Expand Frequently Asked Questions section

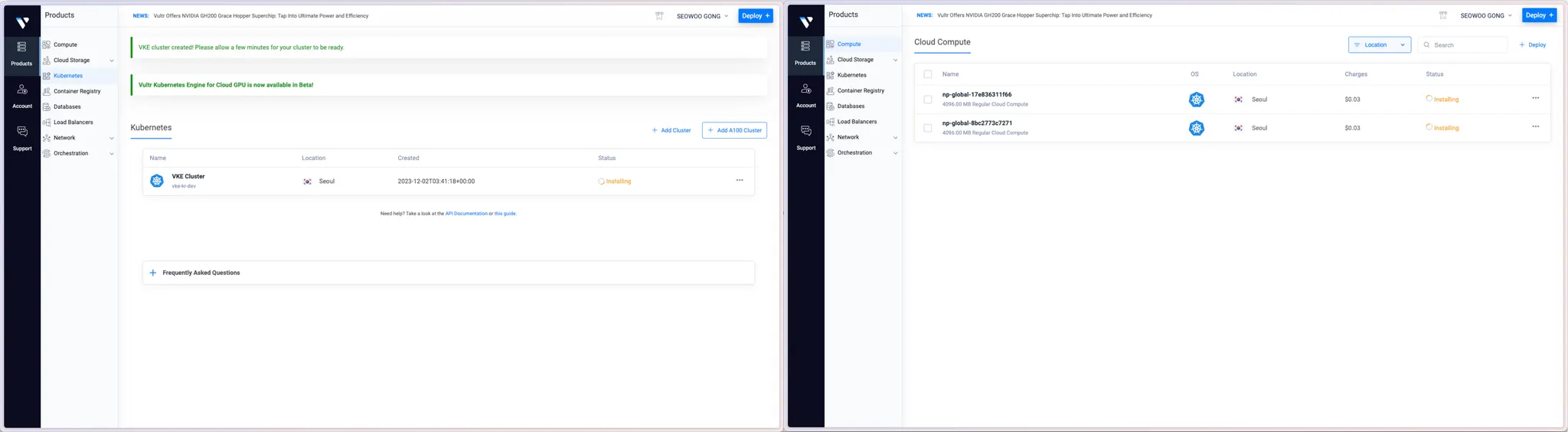(x=449, y=273)
